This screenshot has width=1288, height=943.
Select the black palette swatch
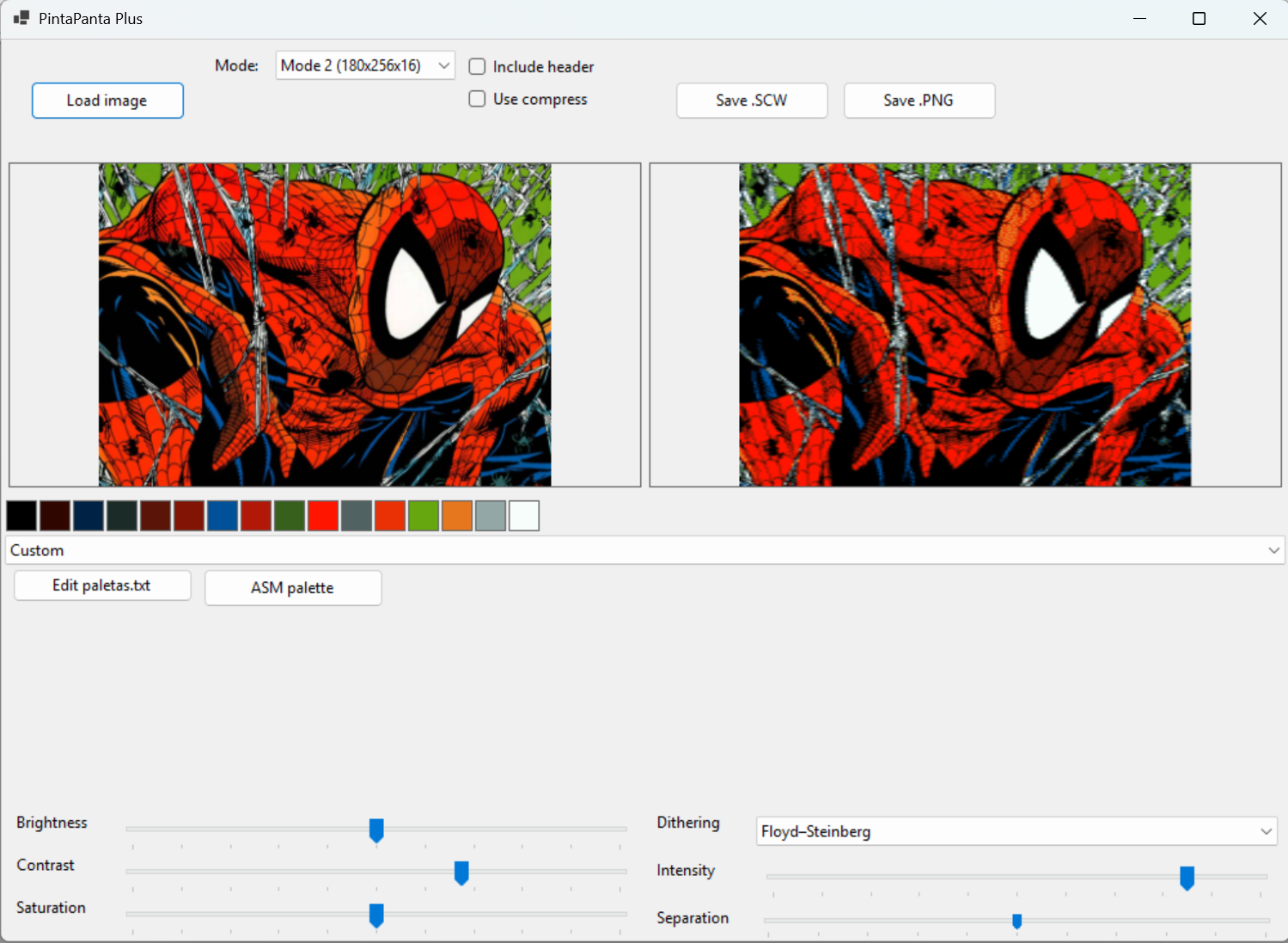(x=21, y=516)
